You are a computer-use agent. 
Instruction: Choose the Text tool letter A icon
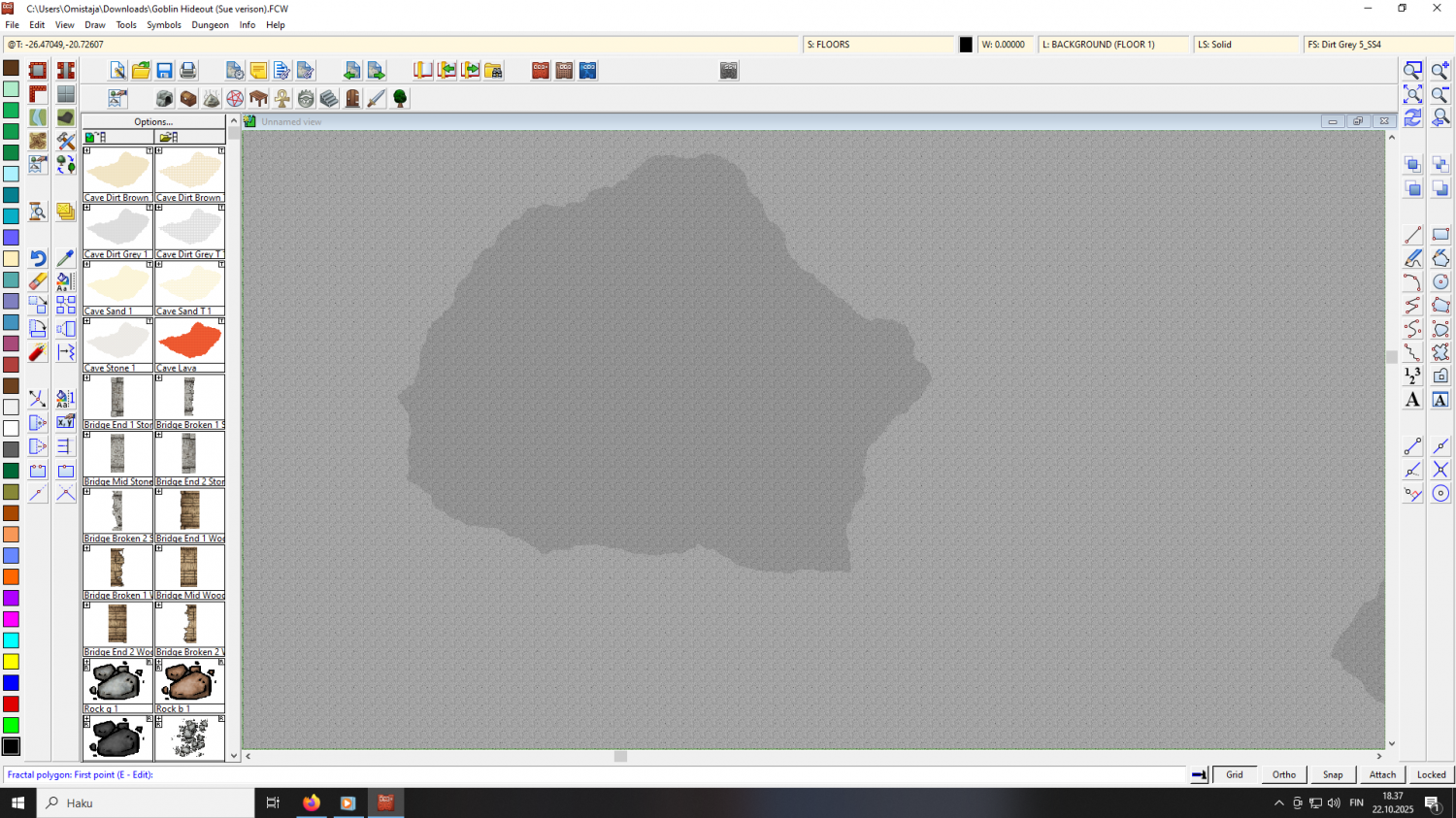[1412, 400]
